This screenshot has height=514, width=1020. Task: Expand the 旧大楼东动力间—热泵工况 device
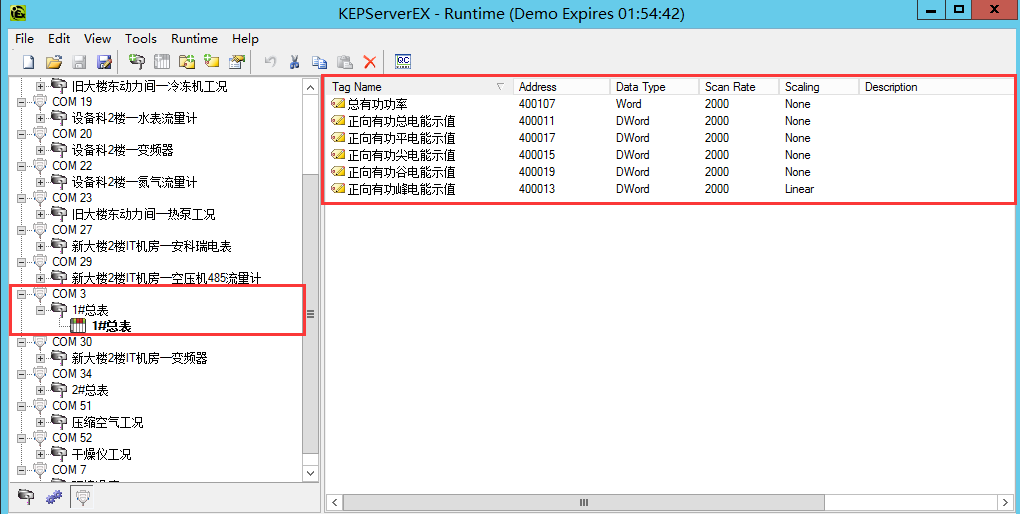[40, 214]
